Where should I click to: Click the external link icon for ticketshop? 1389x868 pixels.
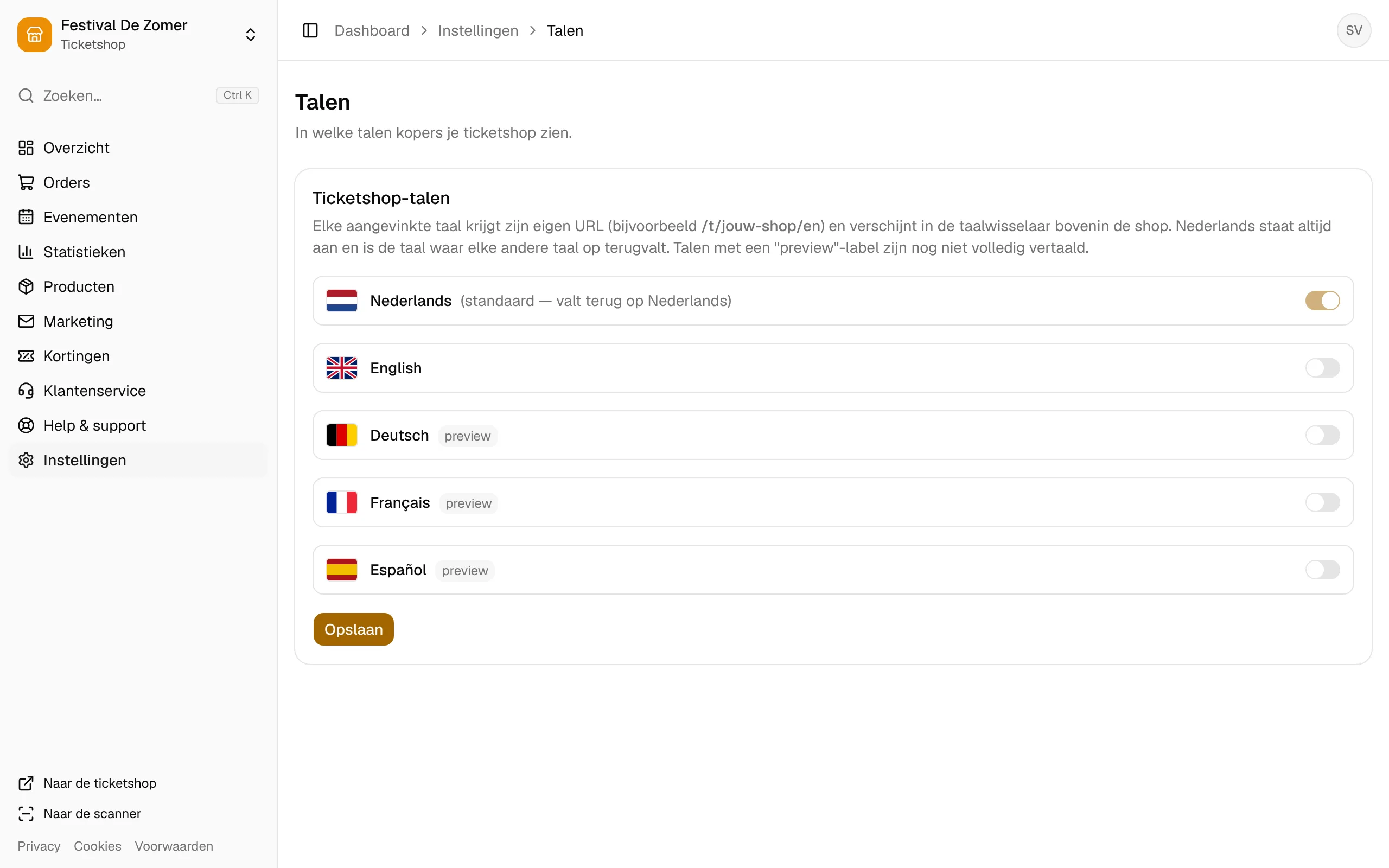click(x=26, y=783)
